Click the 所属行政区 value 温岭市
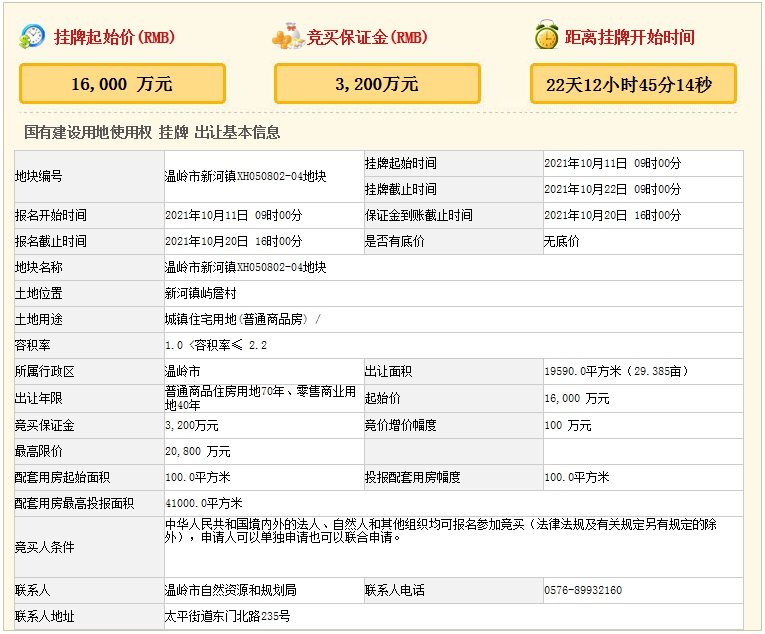Viewport: 765px width, 634px height. 182,371
